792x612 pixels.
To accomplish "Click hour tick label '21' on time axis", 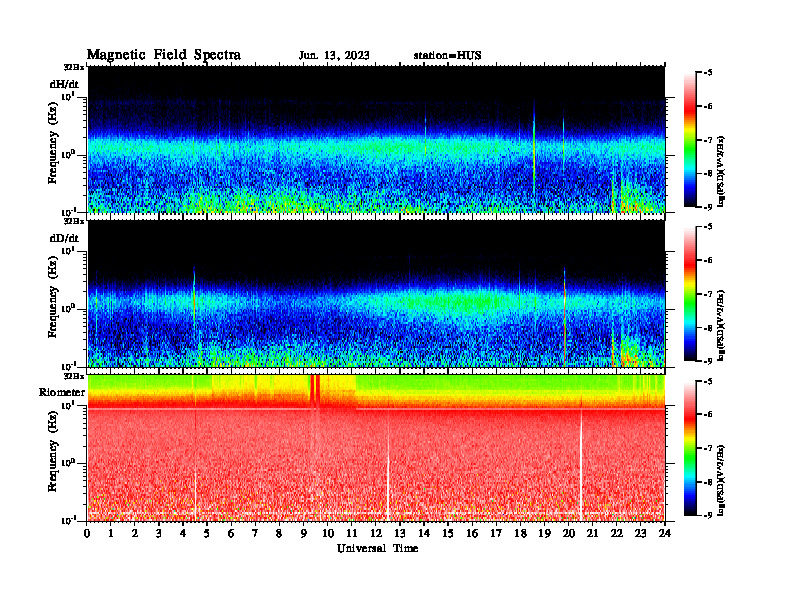I will [592, 533].
